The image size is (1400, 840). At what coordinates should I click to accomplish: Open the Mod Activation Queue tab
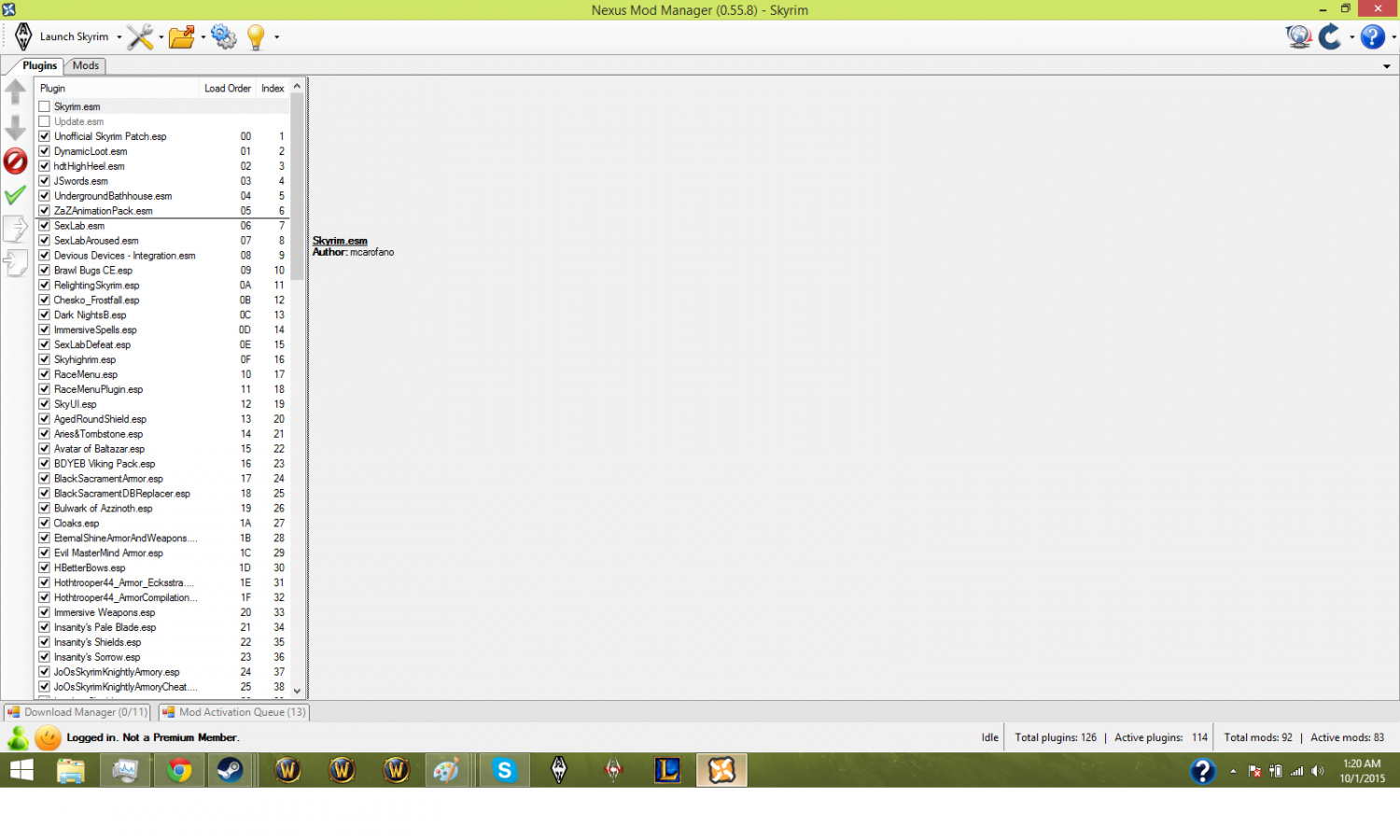coord(234,712)
